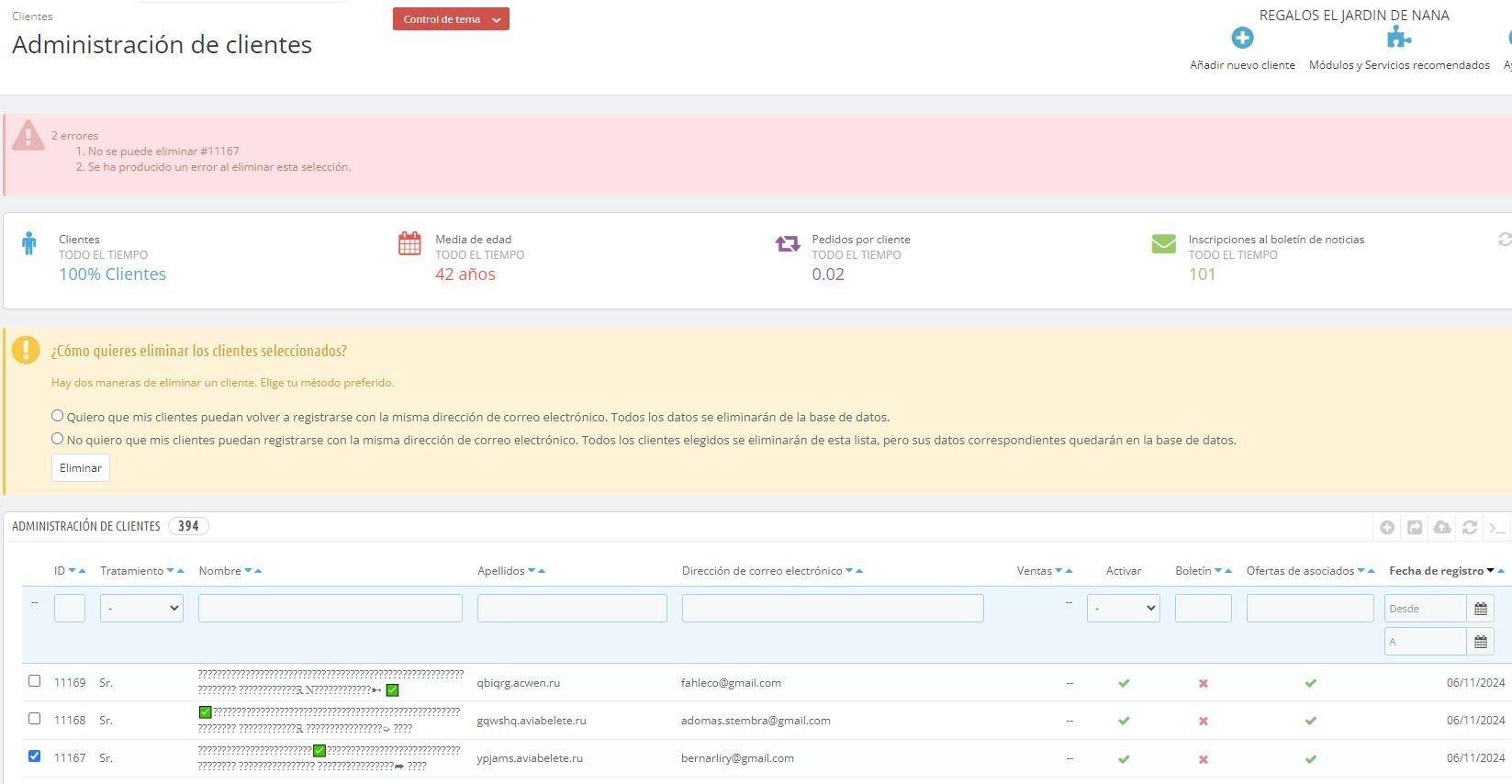The image size is (1512, 784).
Task: Open the Activar filter dropdown
Action: click(1124, 608)
